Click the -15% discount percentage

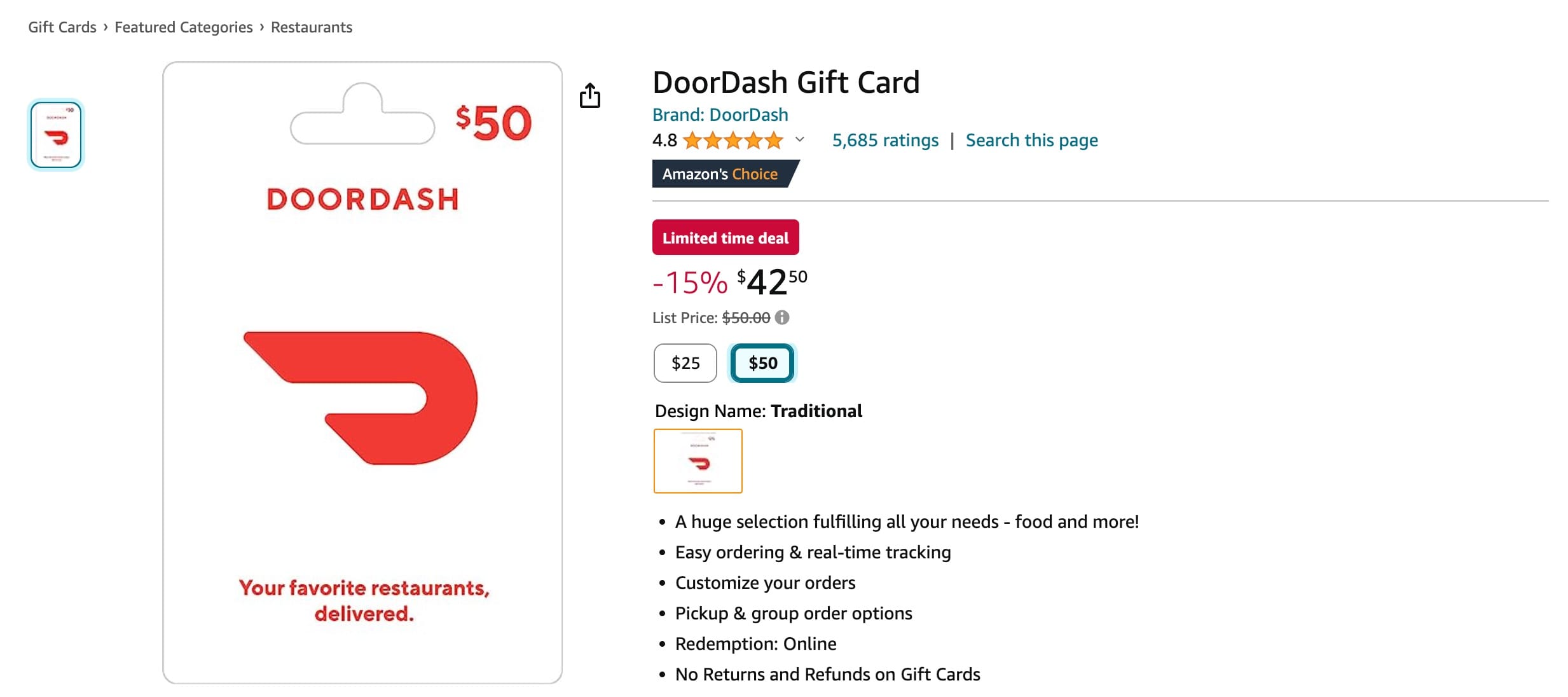(x=689, y=283)
